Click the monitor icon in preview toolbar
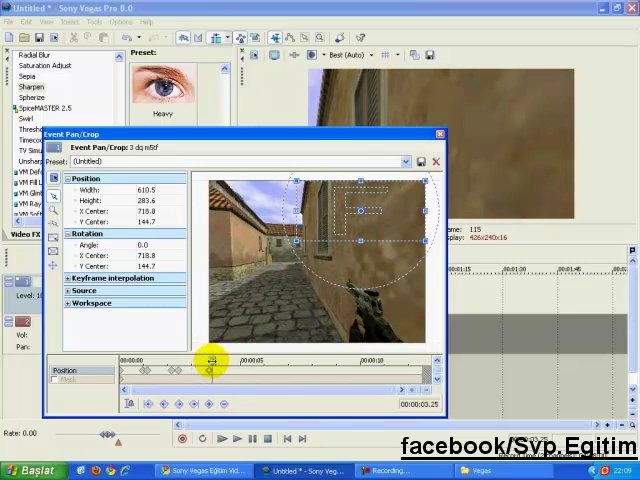The width and height of the screenshot is (640, 480). point(274,55)
